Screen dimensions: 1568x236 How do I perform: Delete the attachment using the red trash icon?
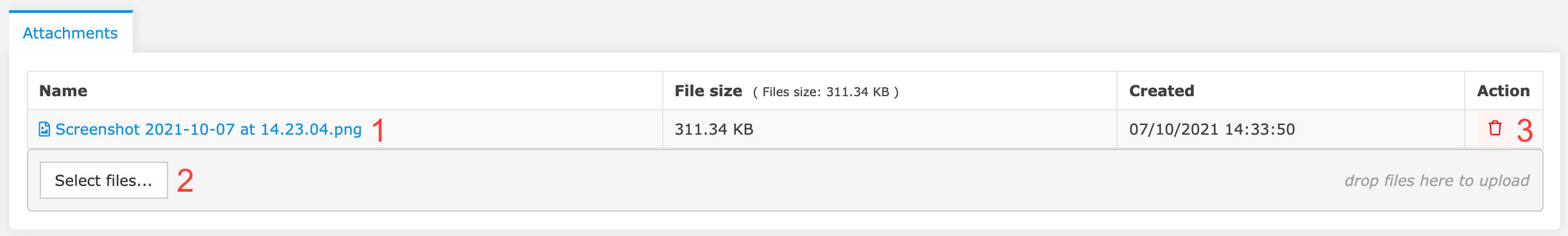point(1495,128)
